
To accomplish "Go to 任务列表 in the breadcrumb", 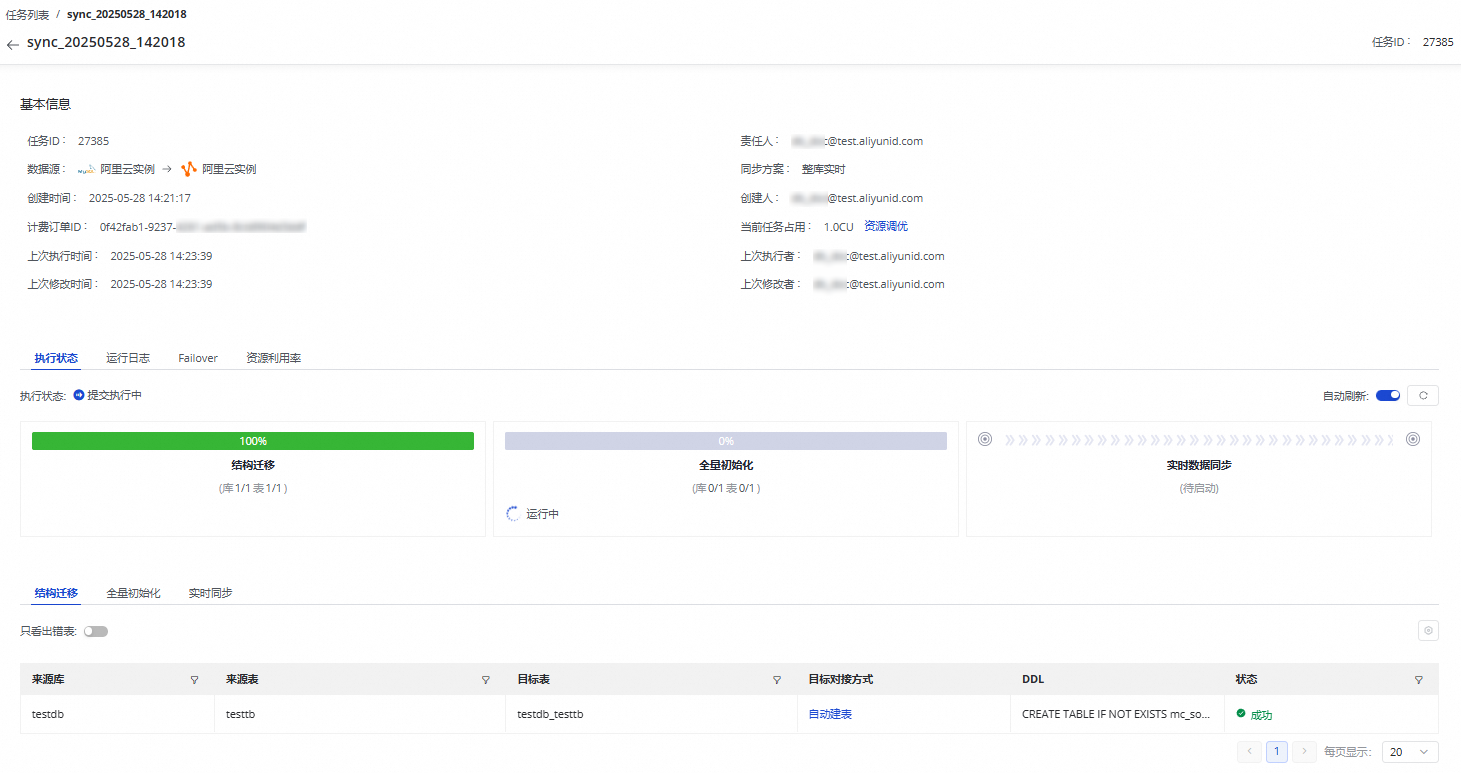I will 28,15.
